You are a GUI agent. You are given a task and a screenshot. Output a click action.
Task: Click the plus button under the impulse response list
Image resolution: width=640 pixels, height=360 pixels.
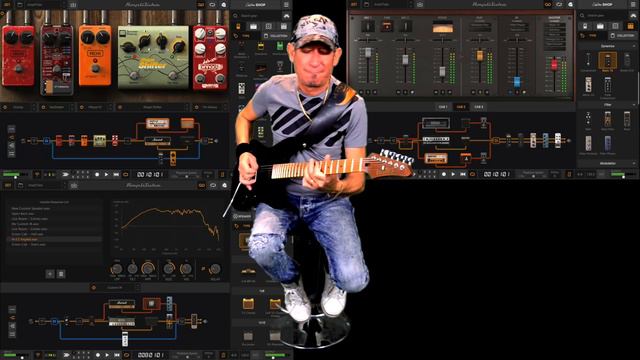point(50,274)
